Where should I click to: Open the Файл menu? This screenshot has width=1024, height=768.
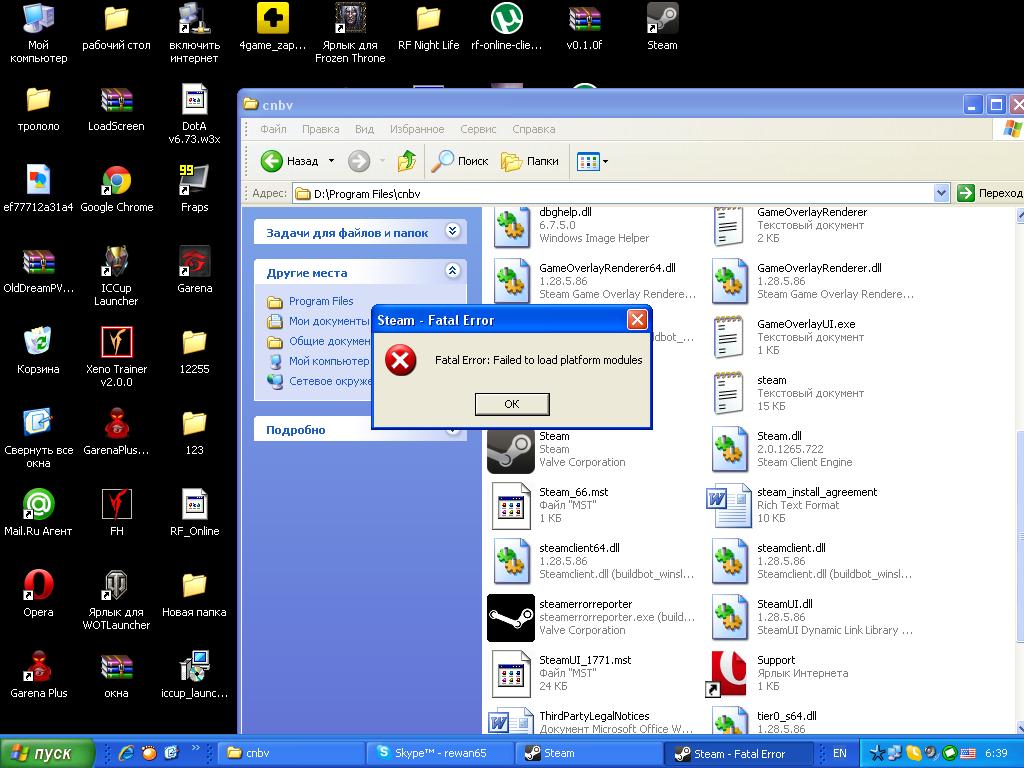tap(273, 129)
